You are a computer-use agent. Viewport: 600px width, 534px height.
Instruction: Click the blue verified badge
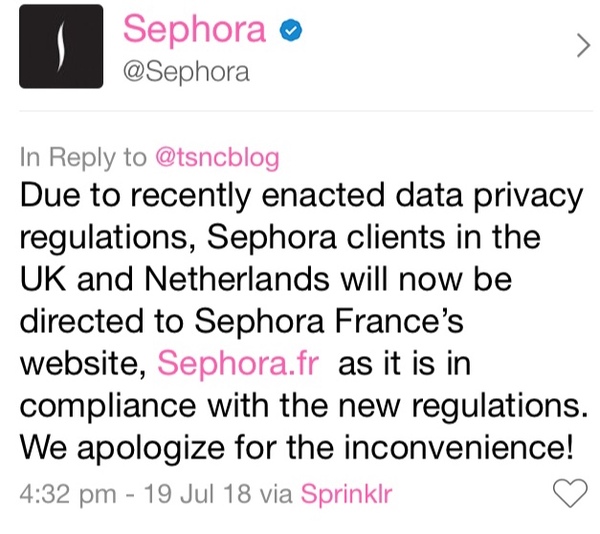click(x=290, y=32)
